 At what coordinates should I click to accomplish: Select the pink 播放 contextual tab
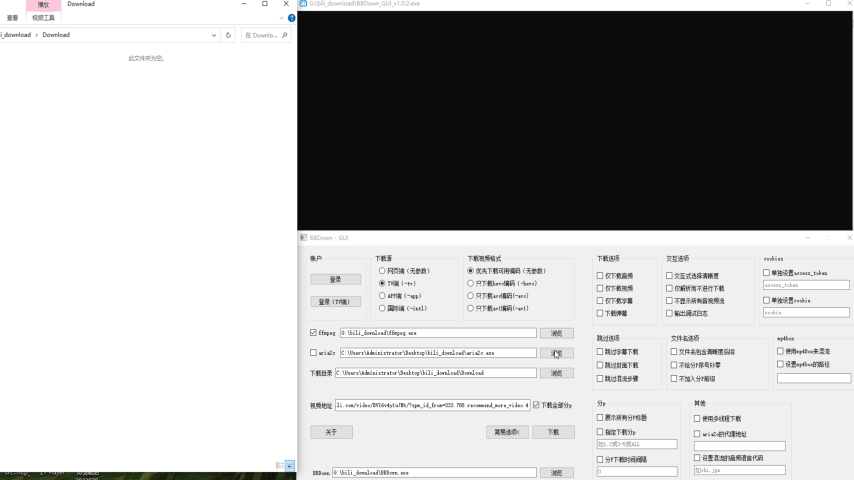(44, 5)
